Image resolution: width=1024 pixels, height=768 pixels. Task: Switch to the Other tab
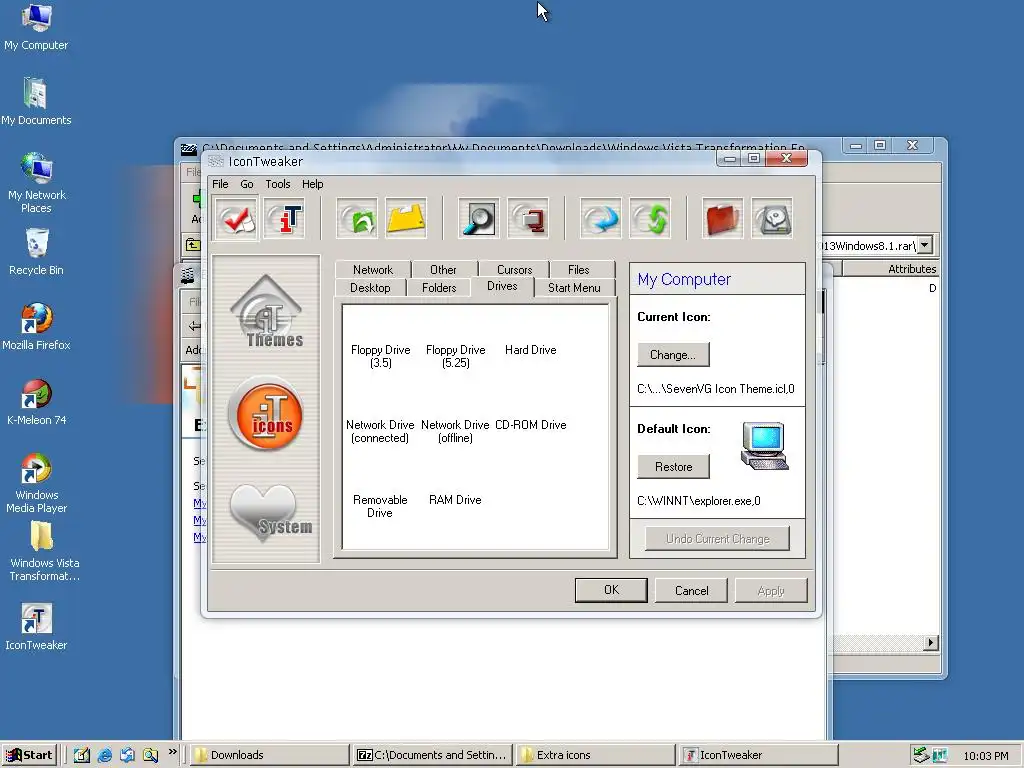coord(443,269)
